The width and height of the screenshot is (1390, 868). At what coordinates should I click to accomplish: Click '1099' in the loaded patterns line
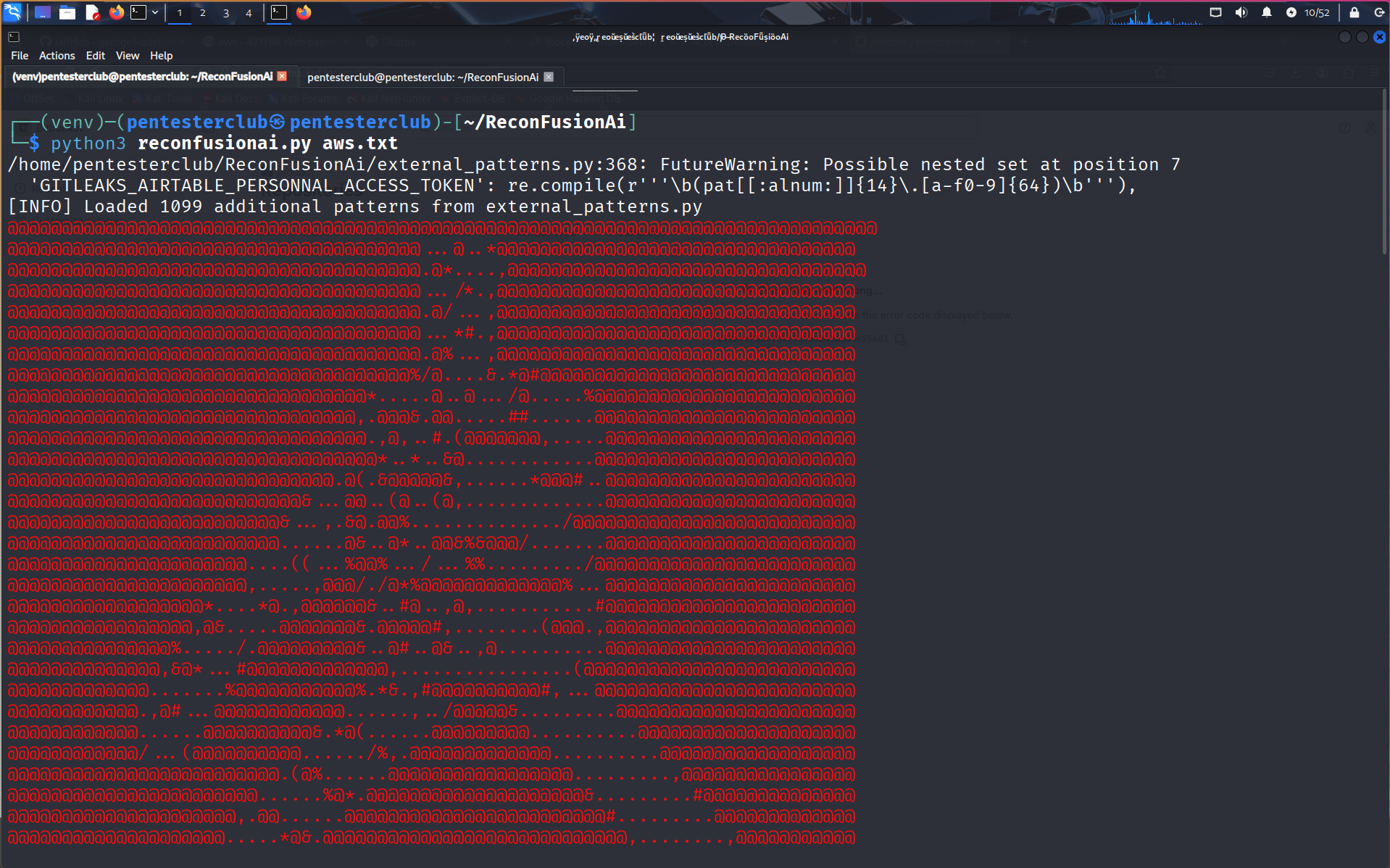(181, 207)
